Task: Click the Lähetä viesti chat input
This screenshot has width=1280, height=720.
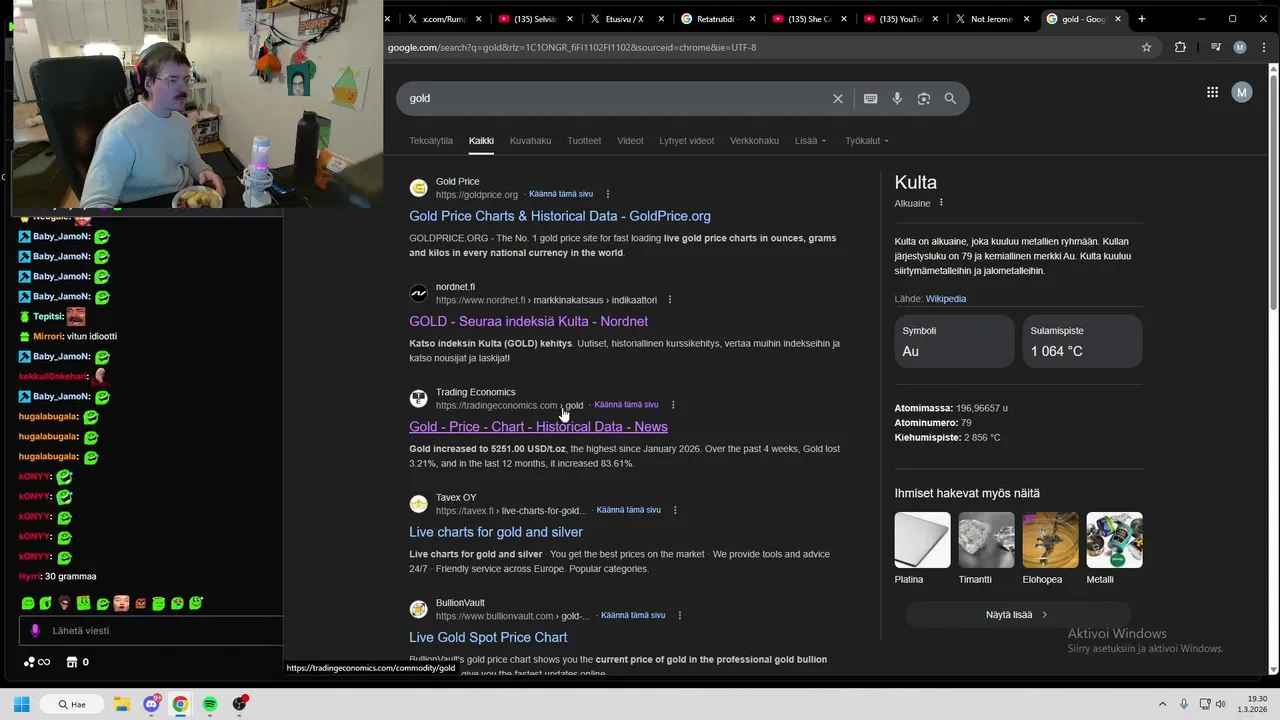Action: (x=150, y=631)
